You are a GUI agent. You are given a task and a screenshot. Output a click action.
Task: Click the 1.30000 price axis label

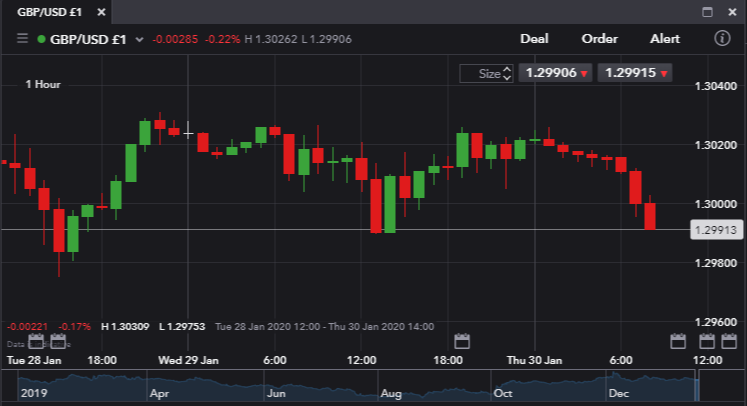coord(716,204)
